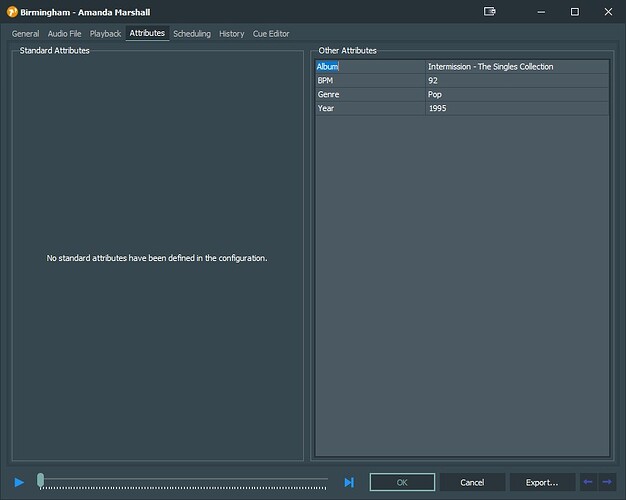The width and height of the screenshot is (626, 500).
Task: Confirm changes with the OK button
Action: (x=402, y=482)
